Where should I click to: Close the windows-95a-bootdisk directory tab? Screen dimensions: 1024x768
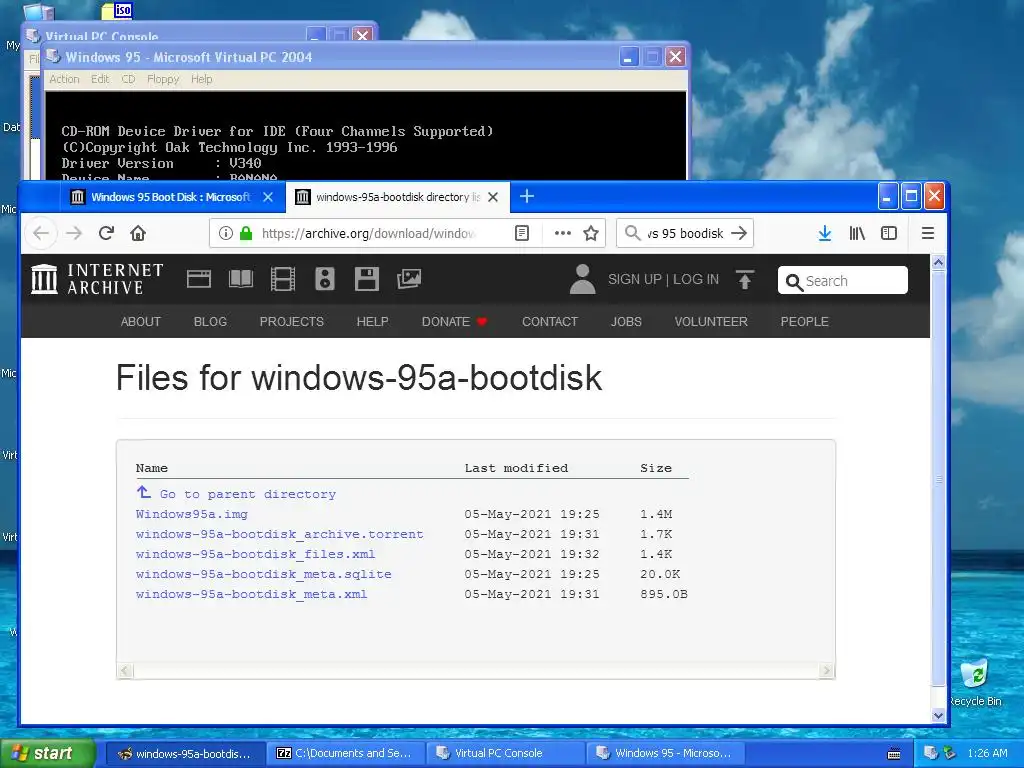point(493,197)
